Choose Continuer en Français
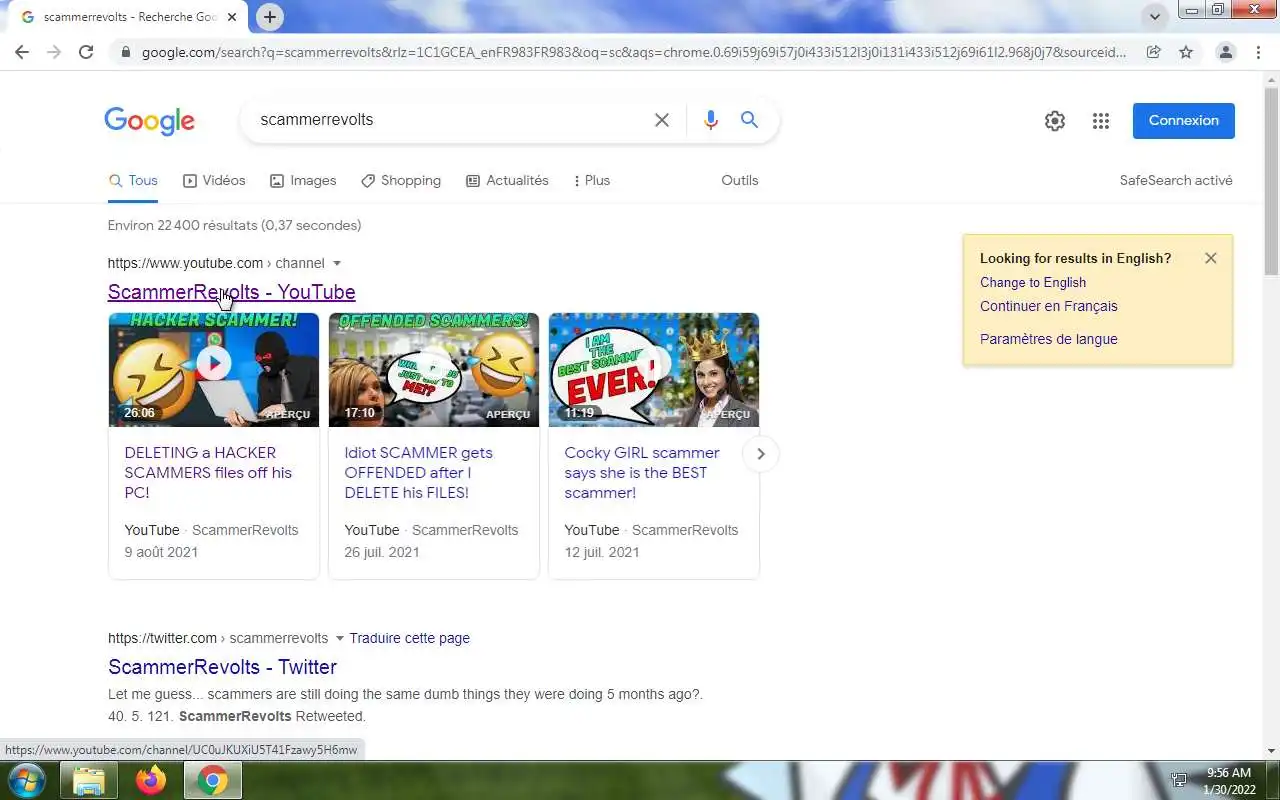The height and width of the screenshot is (800, 1280). click(x=1049, y=306)
